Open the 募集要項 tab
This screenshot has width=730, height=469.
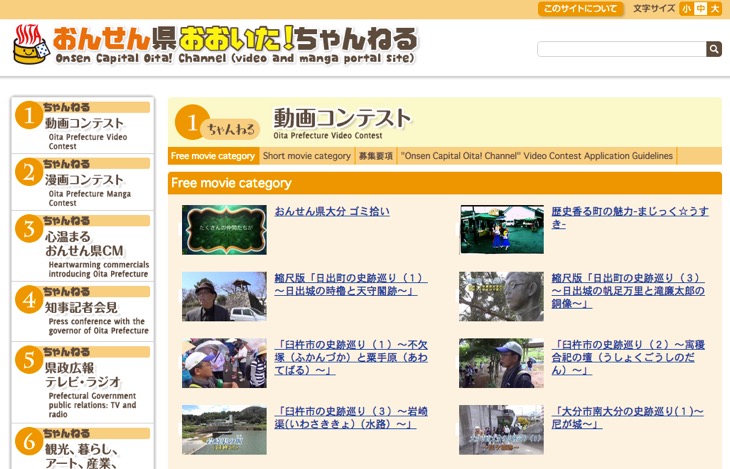point(375,156)
